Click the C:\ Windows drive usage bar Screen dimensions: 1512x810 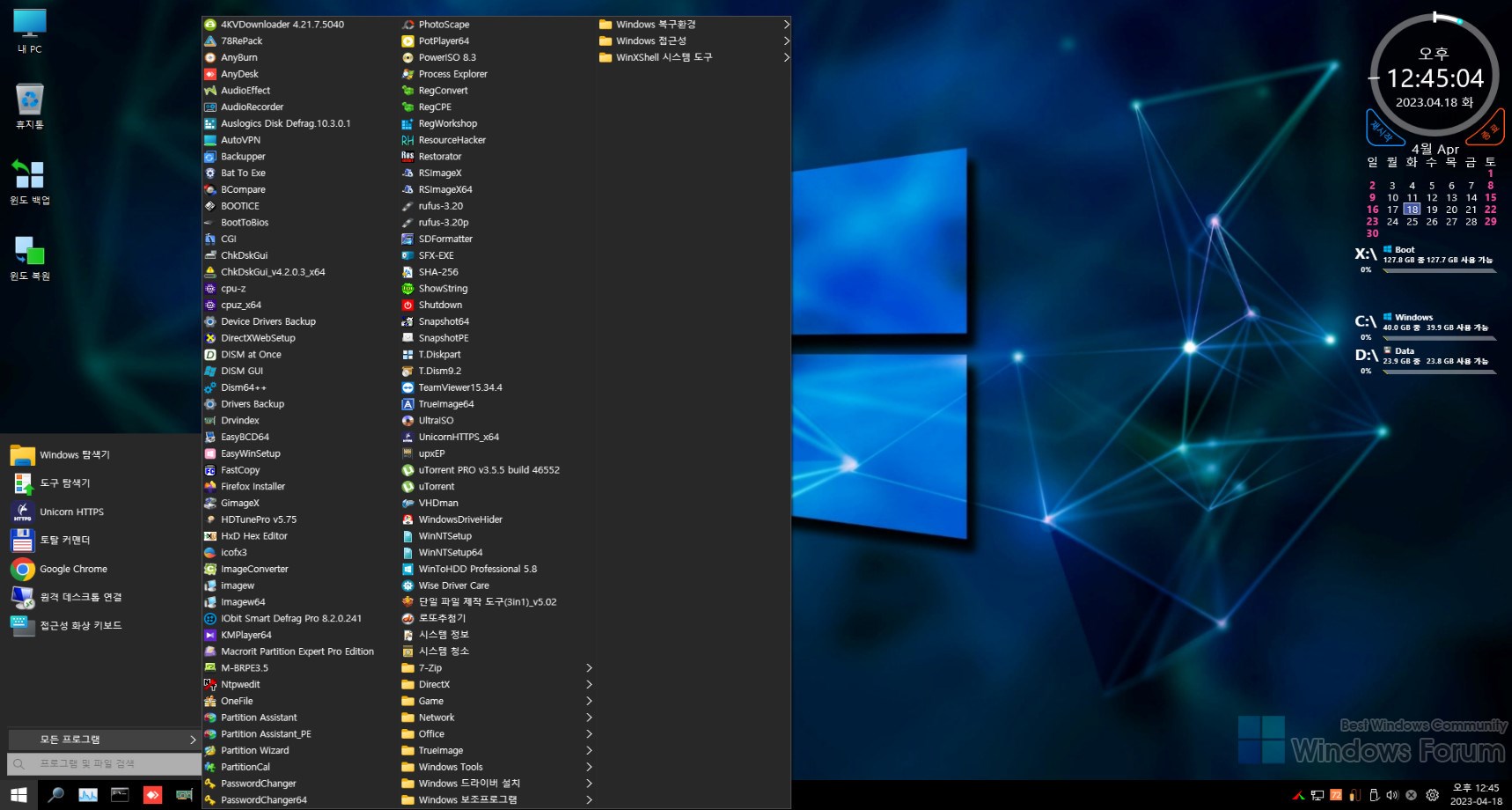pyautogui.click(x=1439, y=337)
